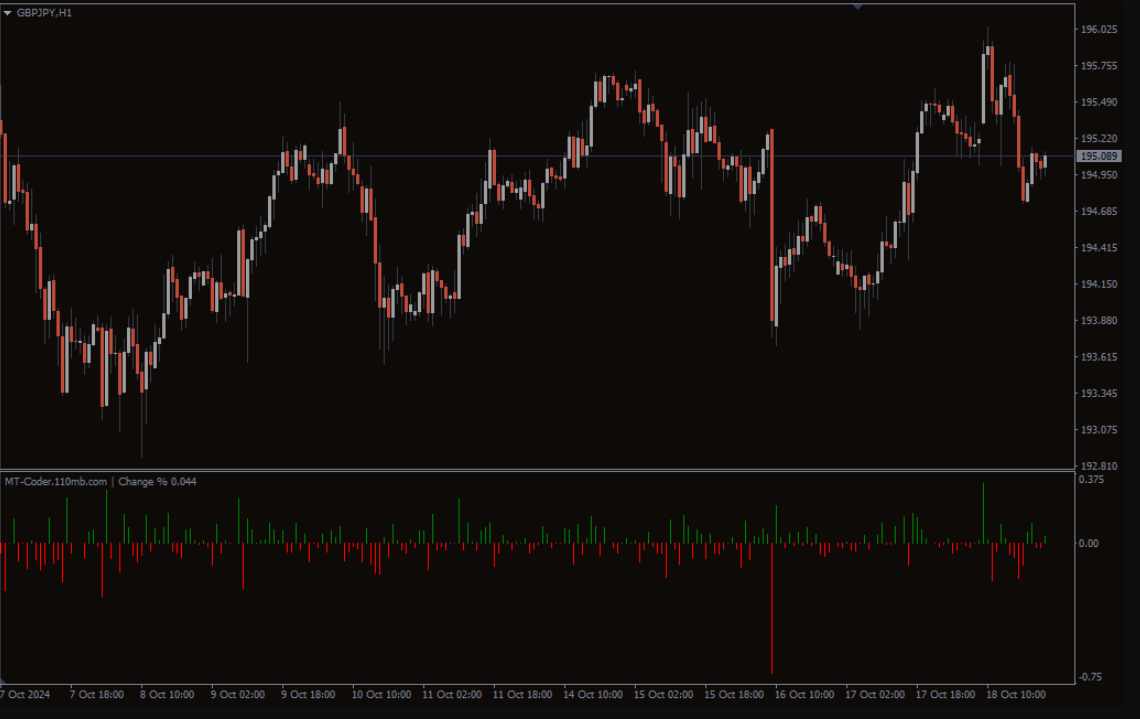Image resolution: width=1140 pixels, height=719 pixels.
Task: Click the -0.75 indicator scale value
Action: coord(1091,677)
